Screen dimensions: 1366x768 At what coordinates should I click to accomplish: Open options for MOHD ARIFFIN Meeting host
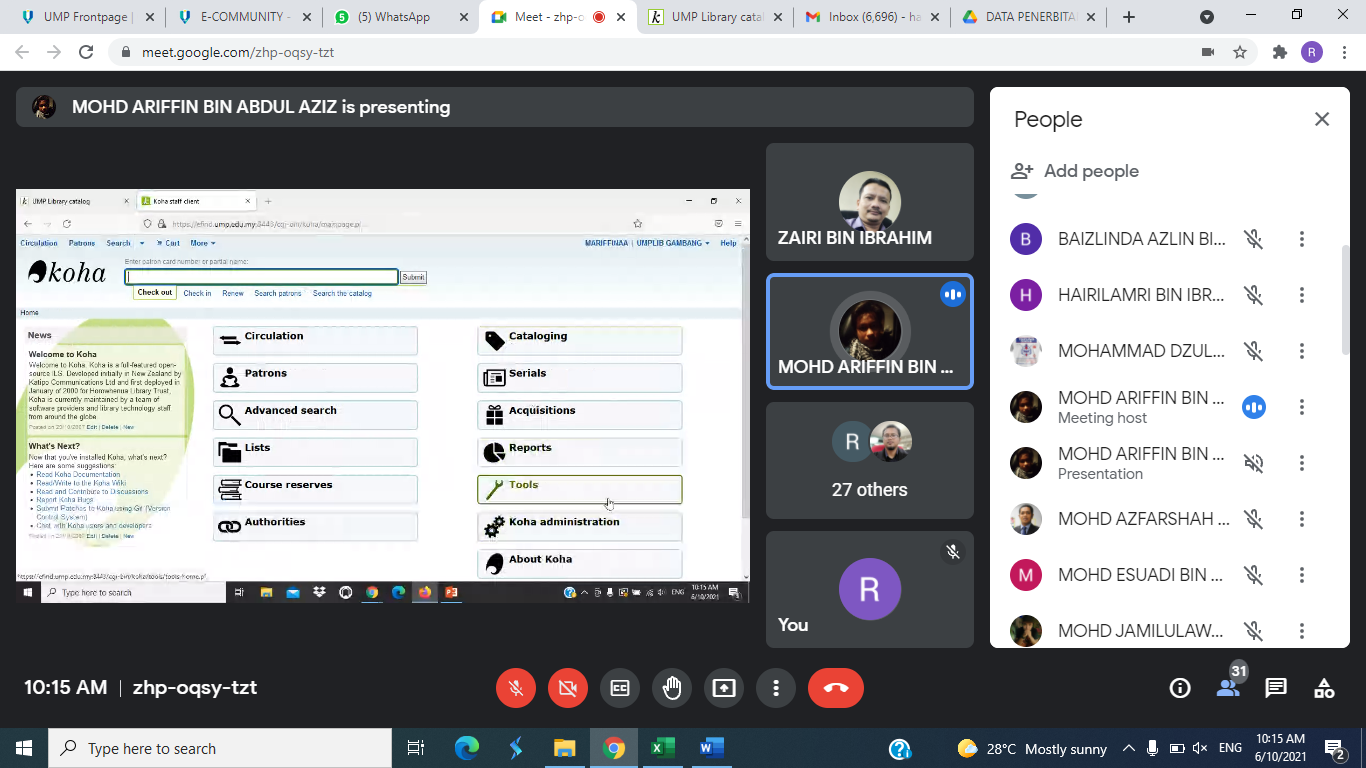click(1302, 407)
